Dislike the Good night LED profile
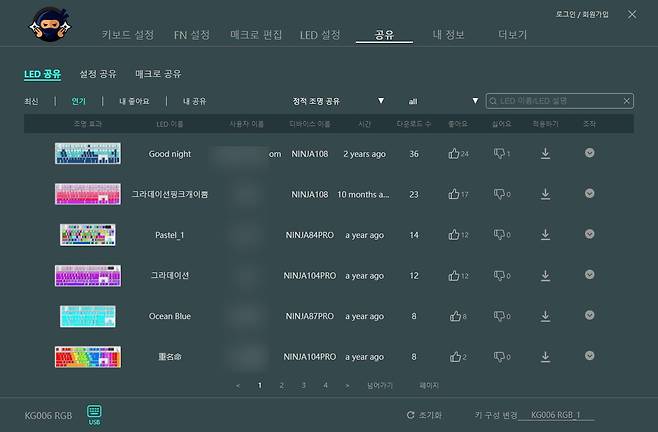Viewport: 658px width, 432px height. point(500,154)
